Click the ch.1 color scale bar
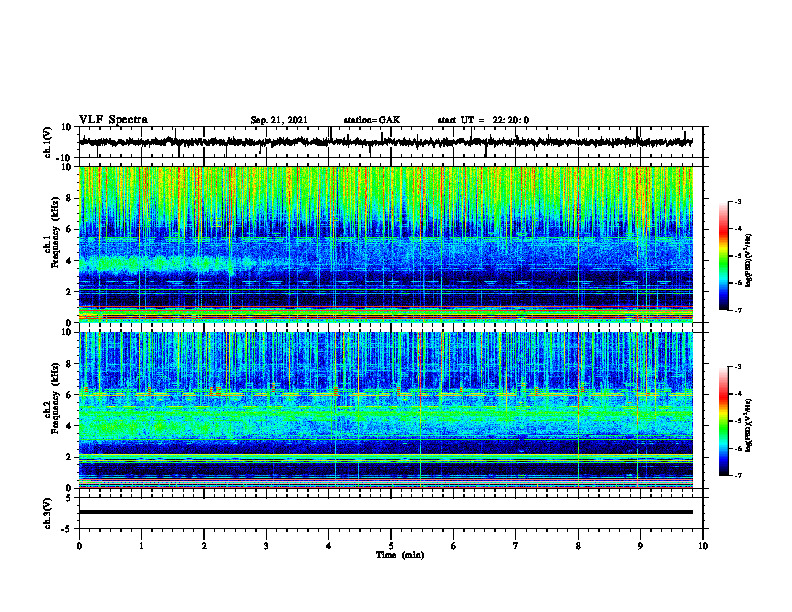 pos(723,256)
